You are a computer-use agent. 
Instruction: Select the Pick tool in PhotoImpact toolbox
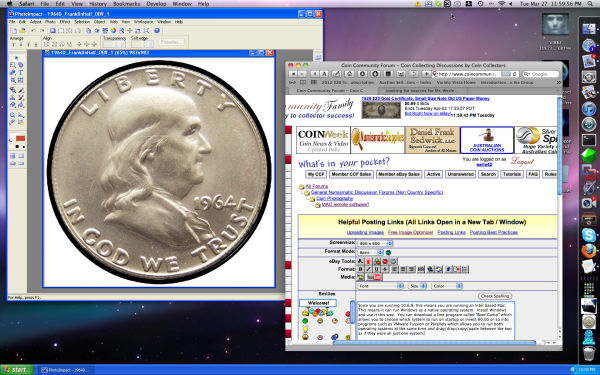[16, 58]
